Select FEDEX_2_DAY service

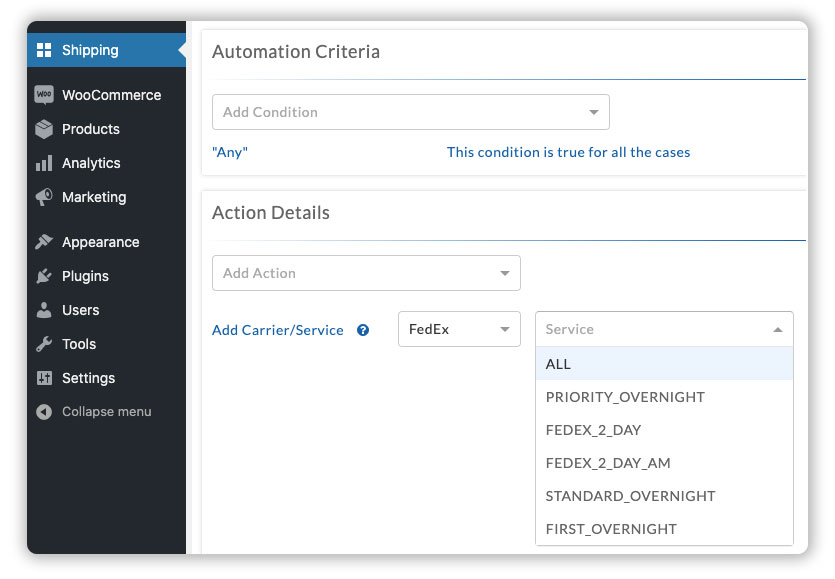pos(664,430)
